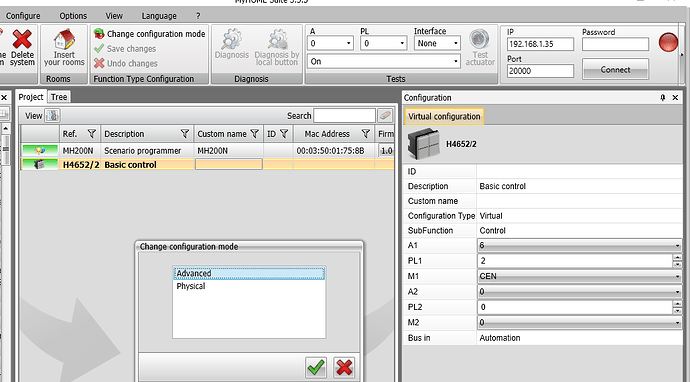Select the Virtual configuration tab

pos(444,116)
